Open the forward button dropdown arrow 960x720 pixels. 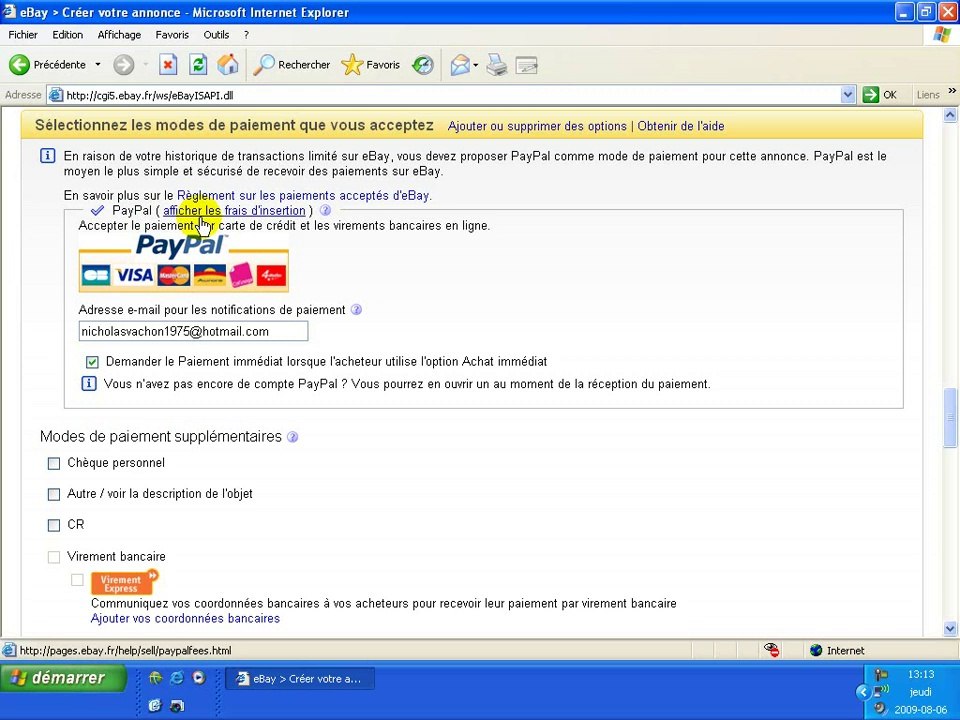145,64
